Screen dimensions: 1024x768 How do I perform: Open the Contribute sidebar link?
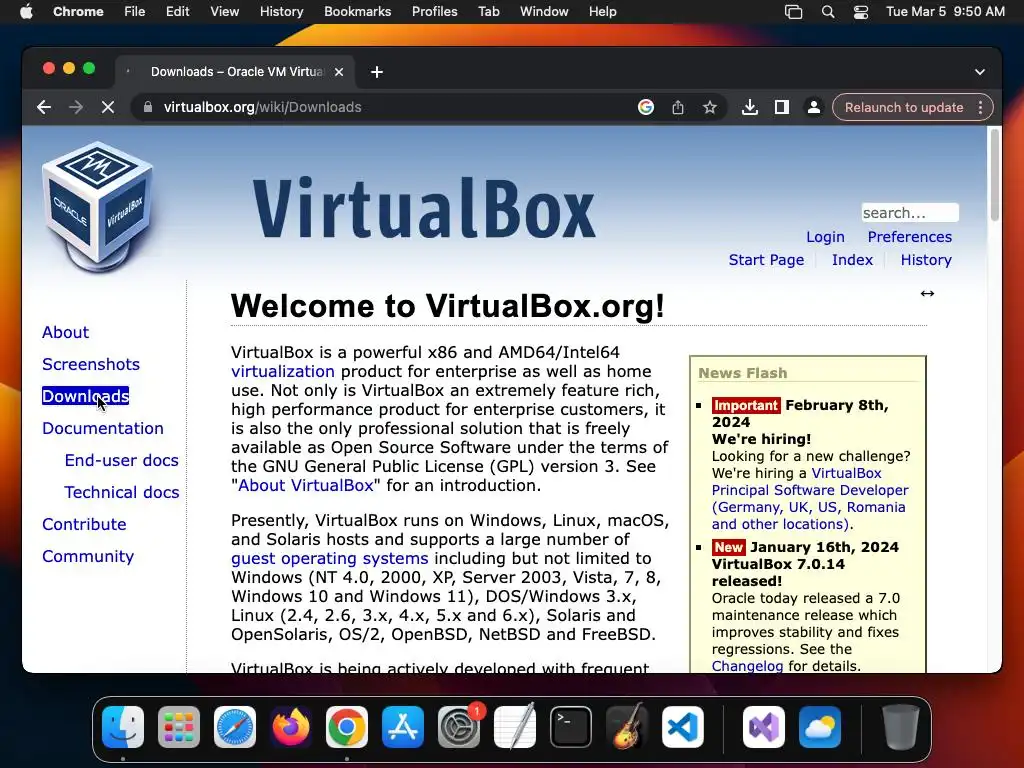point(84,524)
